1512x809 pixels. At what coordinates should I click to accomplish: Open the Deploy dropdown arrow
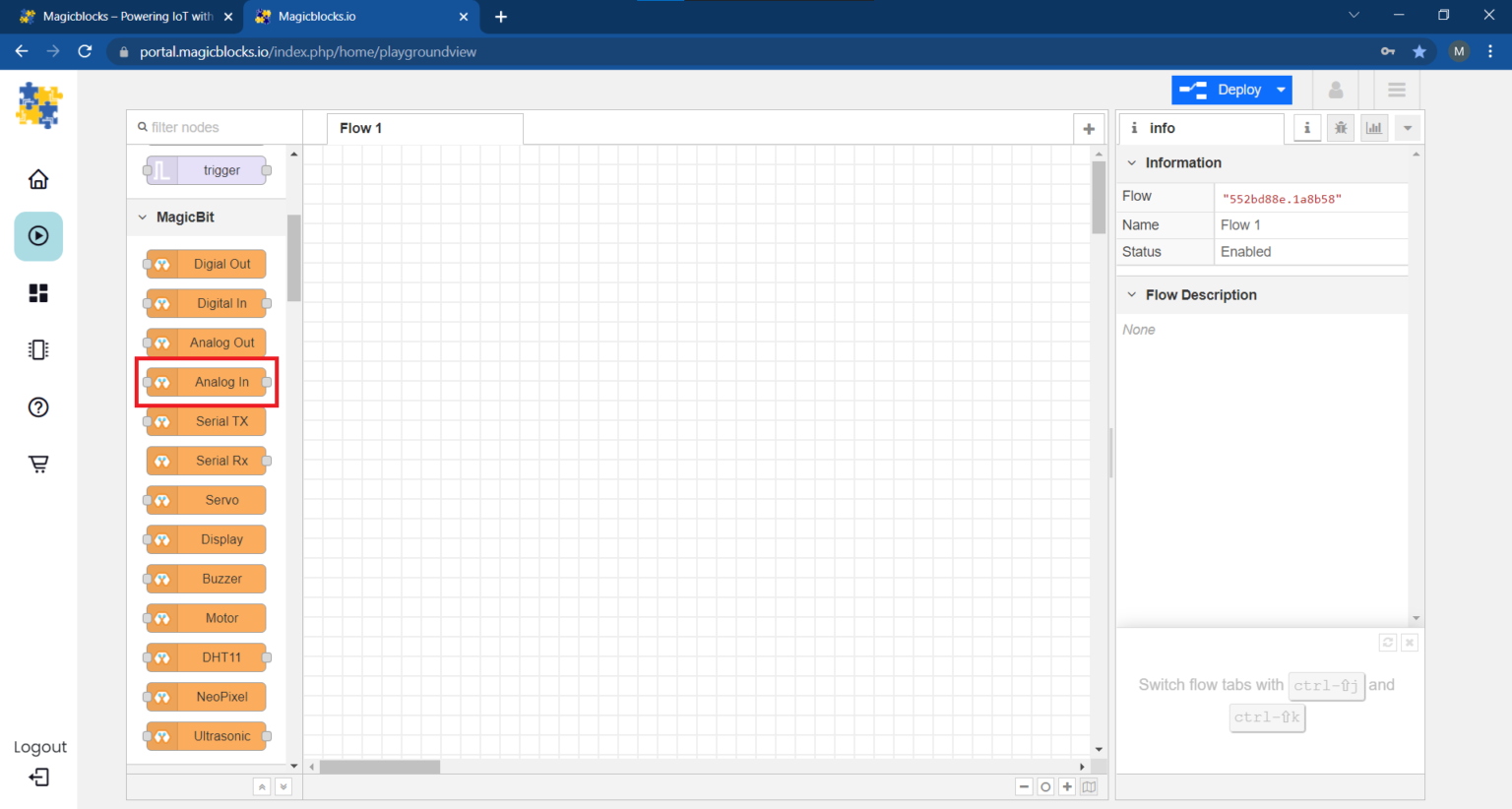pos(1281,90)
